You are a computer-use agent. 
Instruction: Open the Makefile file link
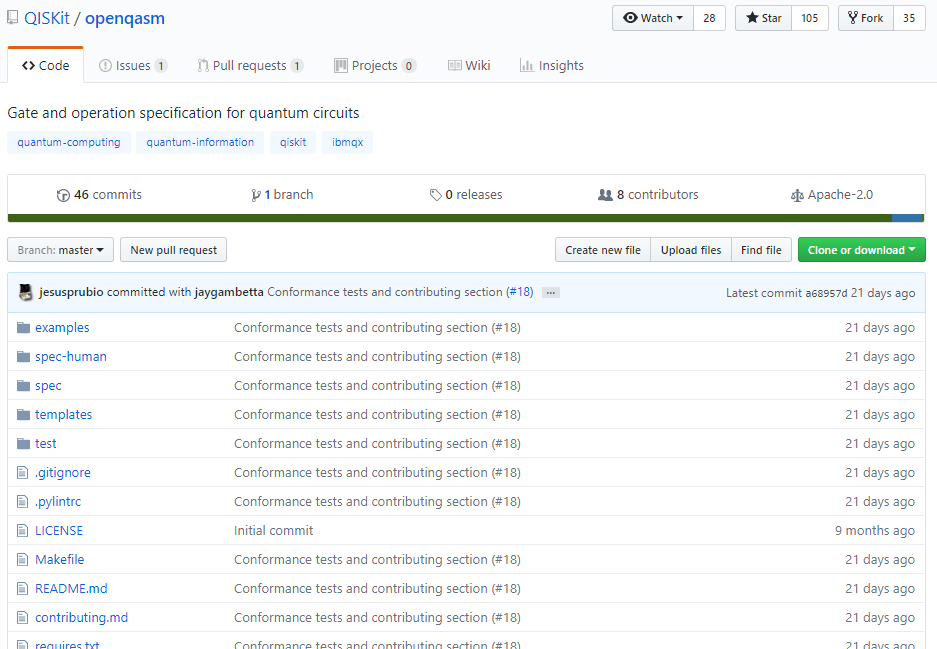pos(59,559)
